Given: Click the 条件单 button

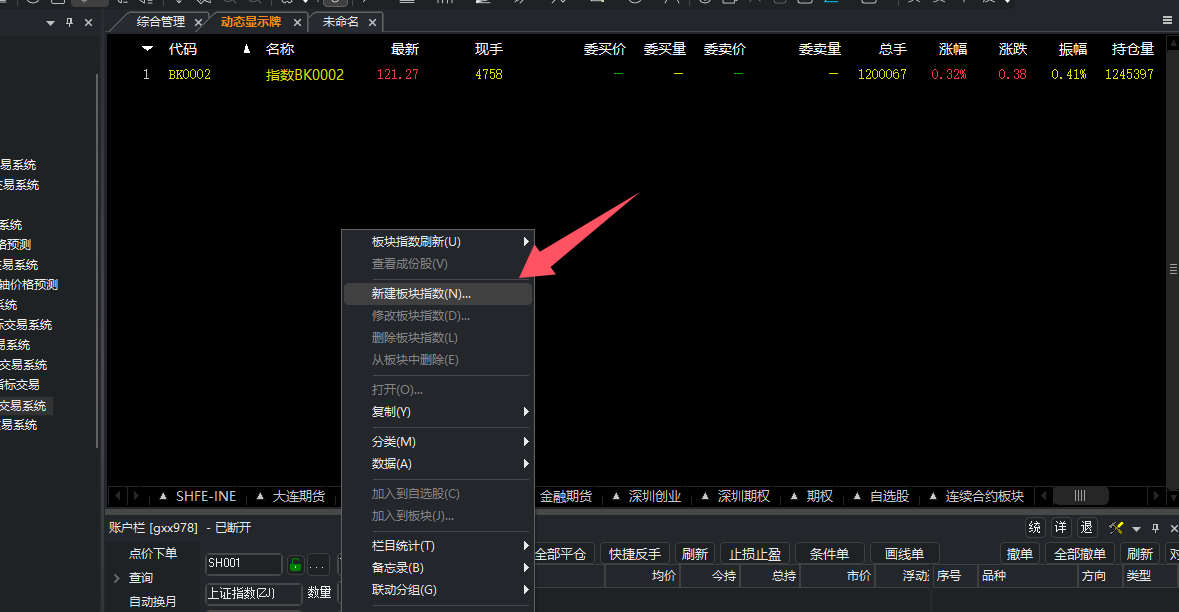Looking at the screenshot, I should (829, 554).
